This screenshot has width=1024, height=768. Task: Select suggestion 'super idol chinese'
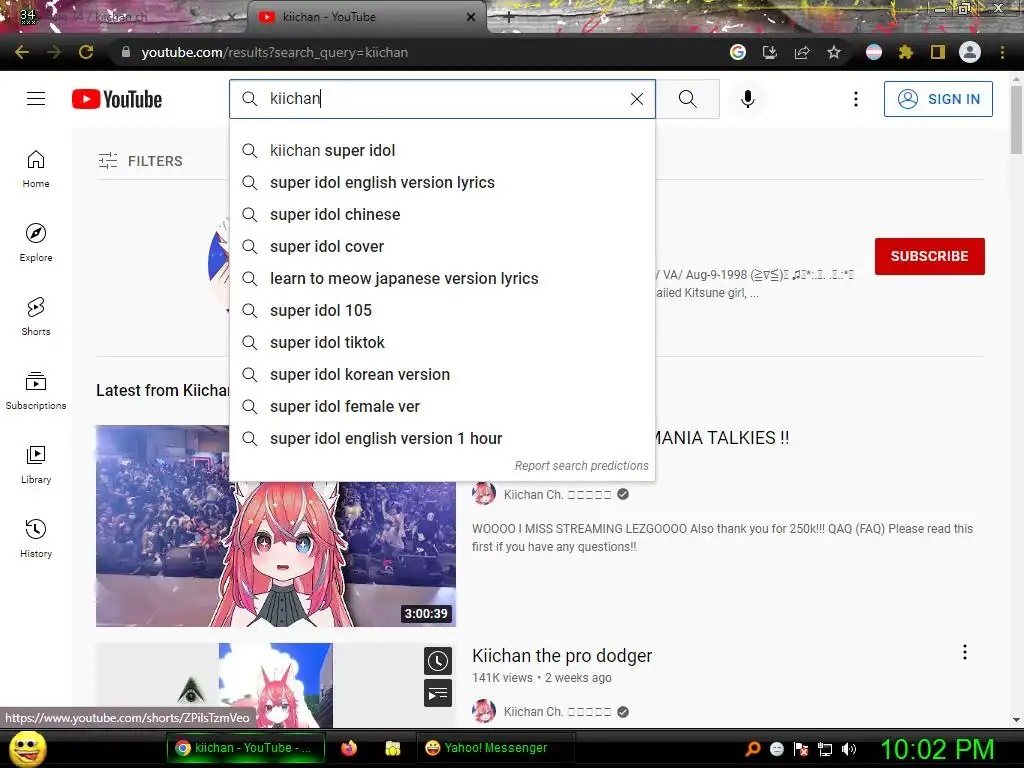click(442, 214)
